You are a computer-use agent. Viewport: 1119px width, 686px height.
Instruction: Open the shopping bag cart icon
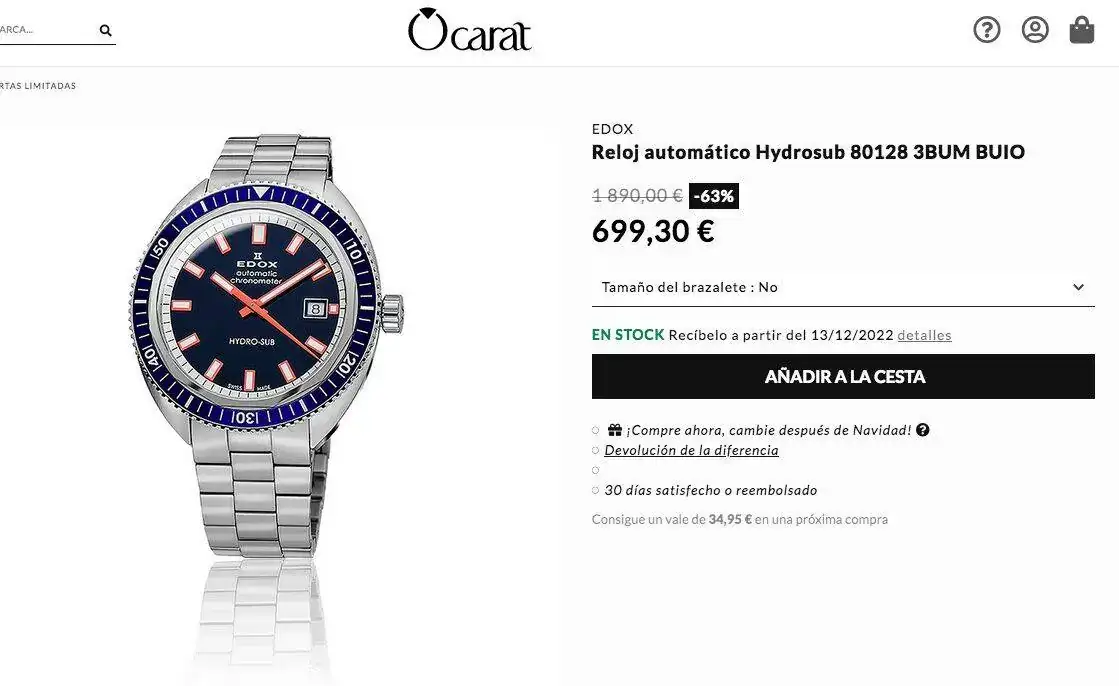click(1081, 30)
